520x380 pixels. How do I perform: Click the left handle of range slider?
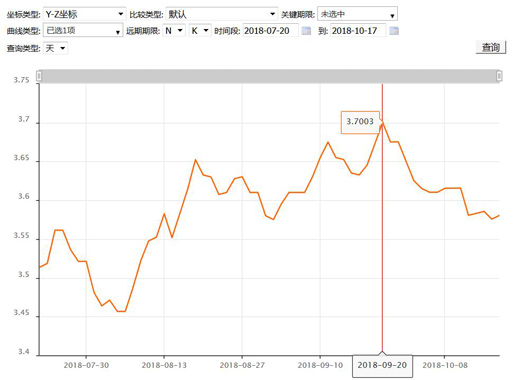click(39, 76)
